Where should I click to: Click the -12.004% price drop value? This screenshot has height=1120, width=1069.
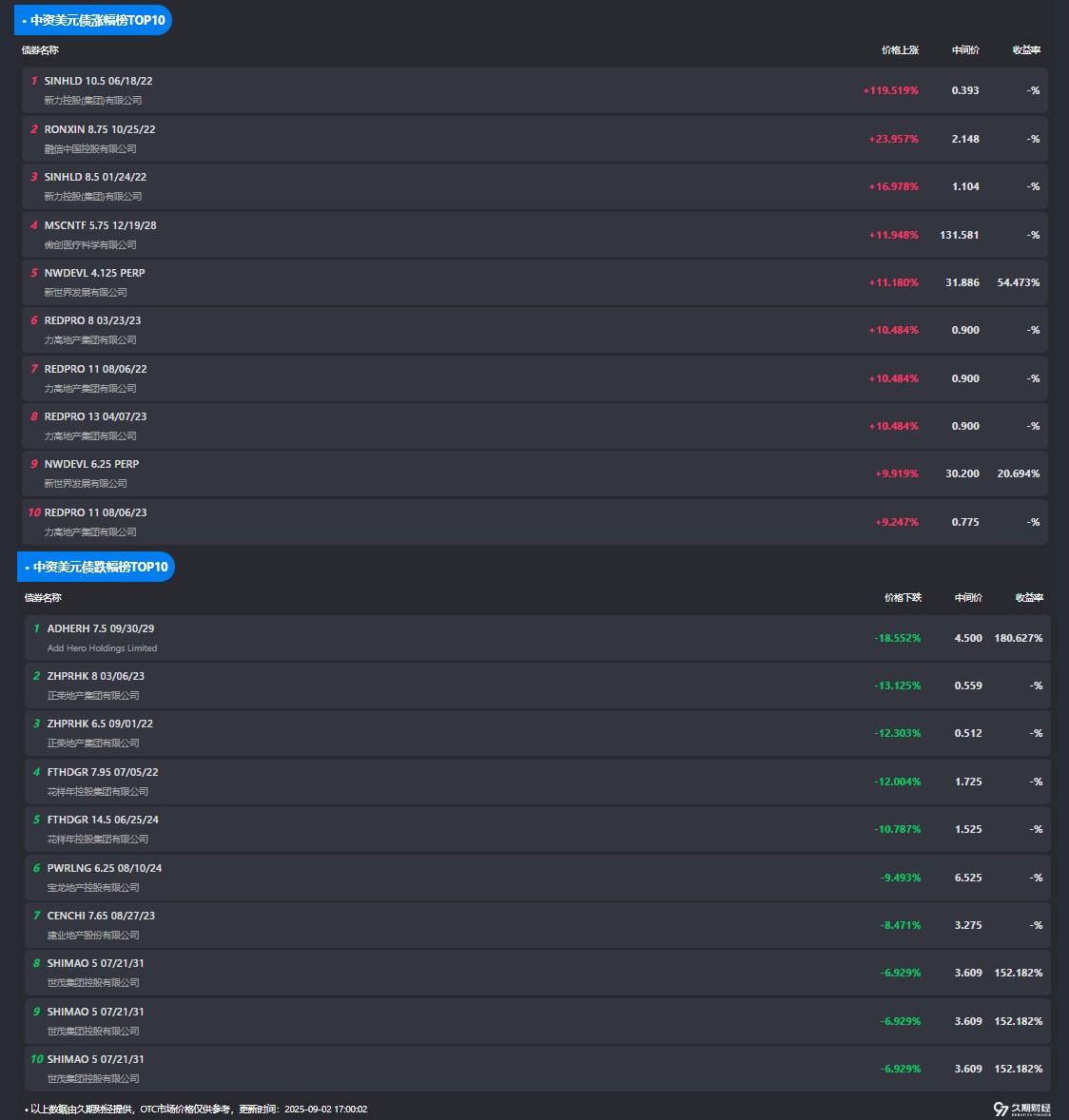point(898,782)
